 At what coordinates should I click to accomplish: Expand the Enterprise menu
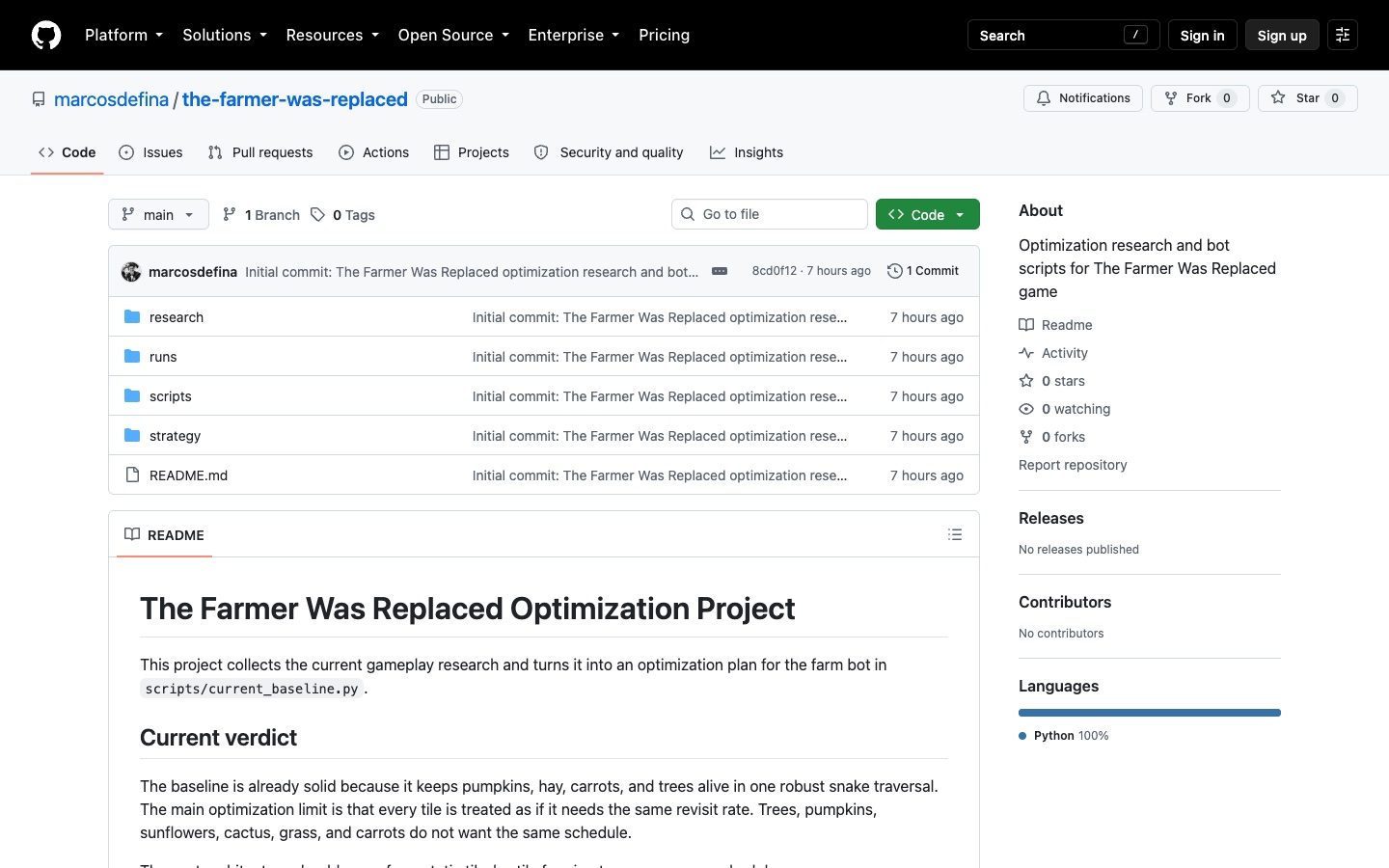[x=574, y=35]
